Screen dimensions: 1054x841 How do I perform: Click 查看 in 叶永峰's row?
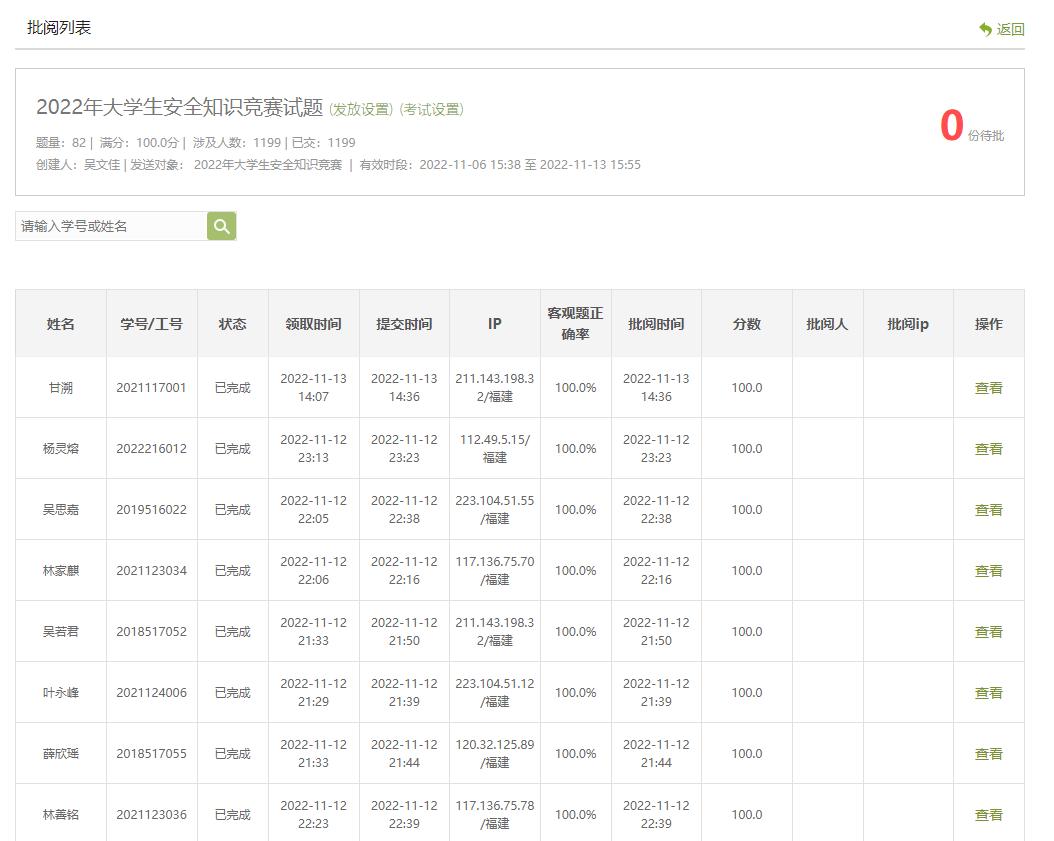(988, 692)
